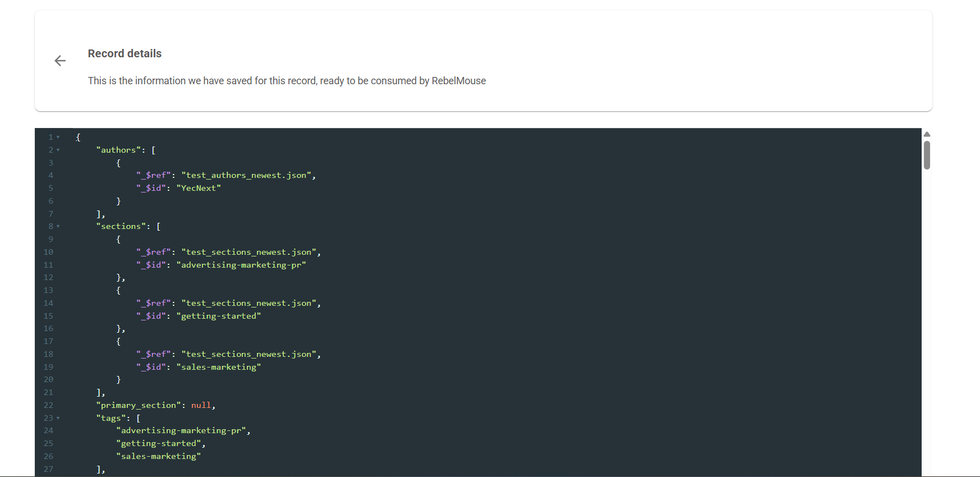Viewport: 980px width, 477px height.
Task: Click the RebelMouse description text
Action: click(x=286, y=81)
